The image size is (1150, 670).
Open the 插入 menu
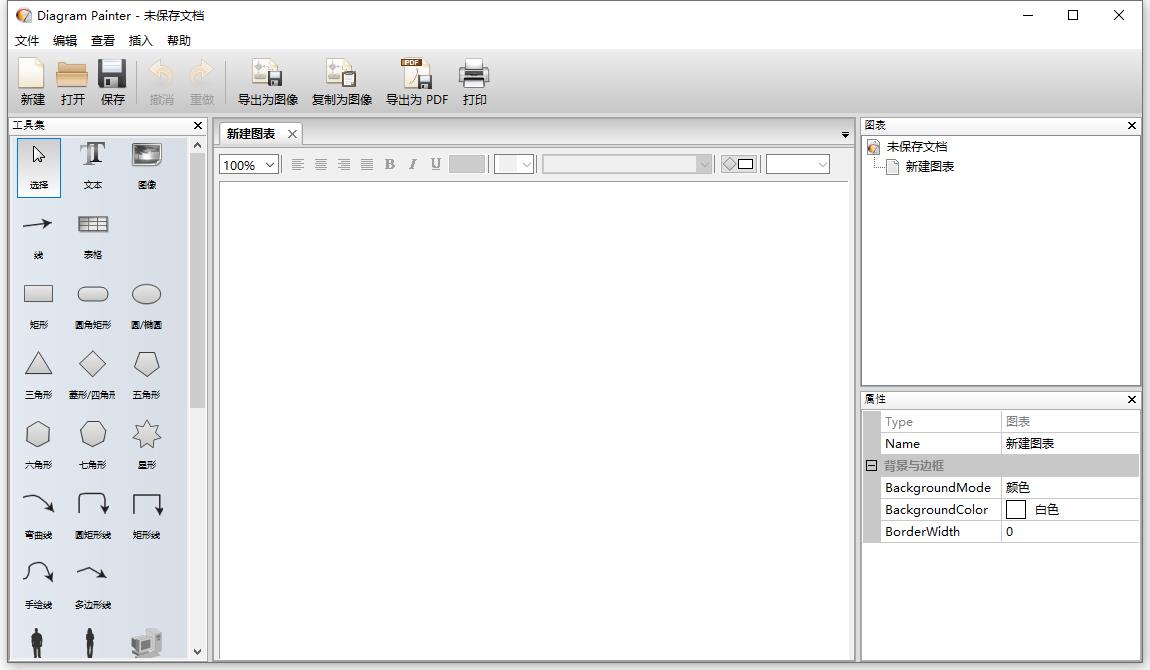coord(139,40)
